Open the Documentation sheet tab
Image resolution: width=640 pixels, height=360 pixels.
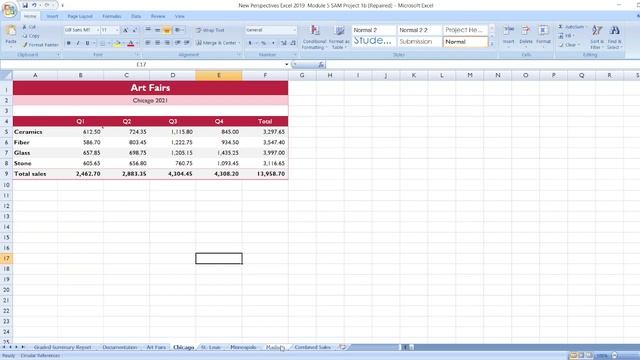[120, 347]
